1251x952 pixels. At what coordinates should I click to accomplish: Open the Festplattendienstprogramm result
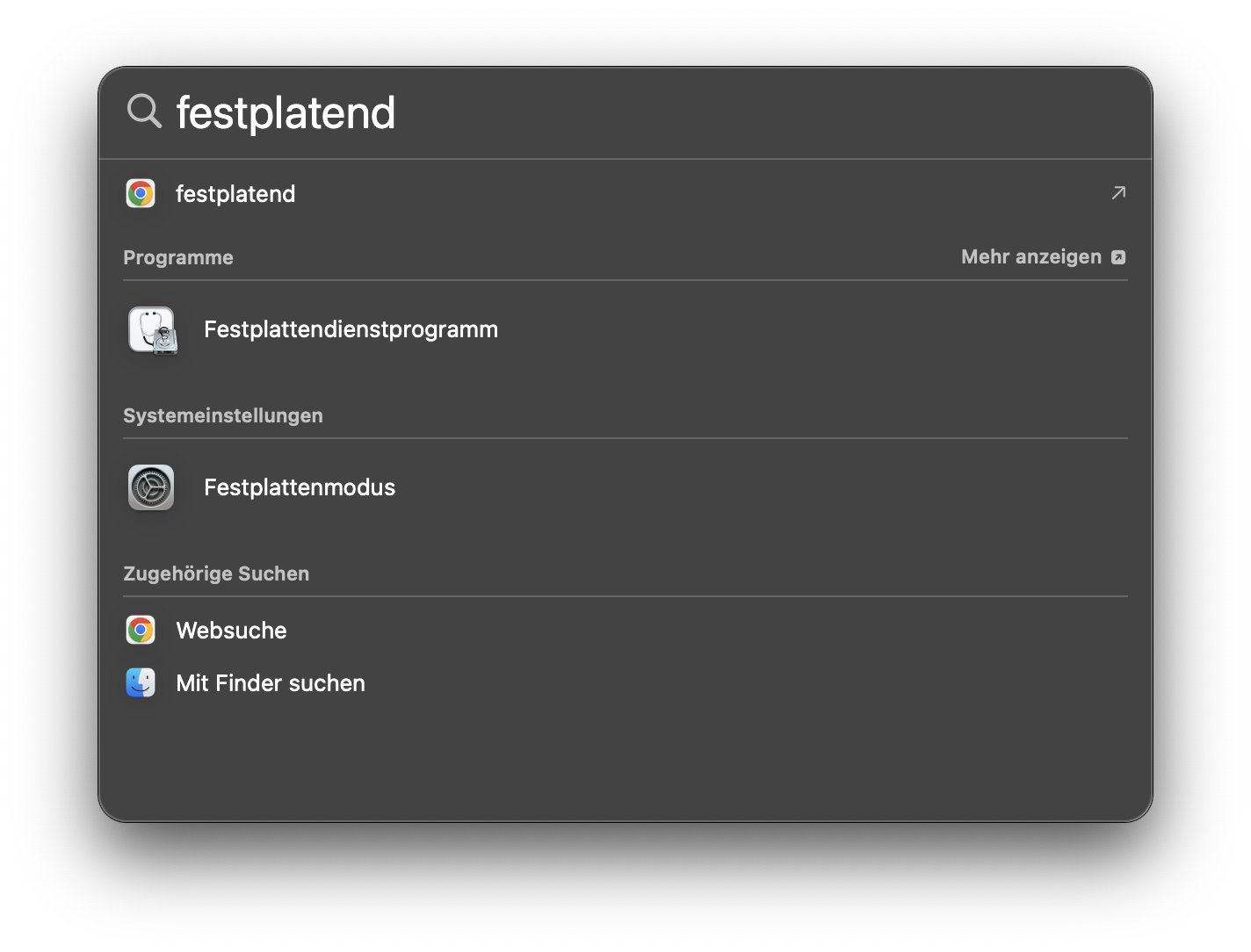tap(351, 329)
